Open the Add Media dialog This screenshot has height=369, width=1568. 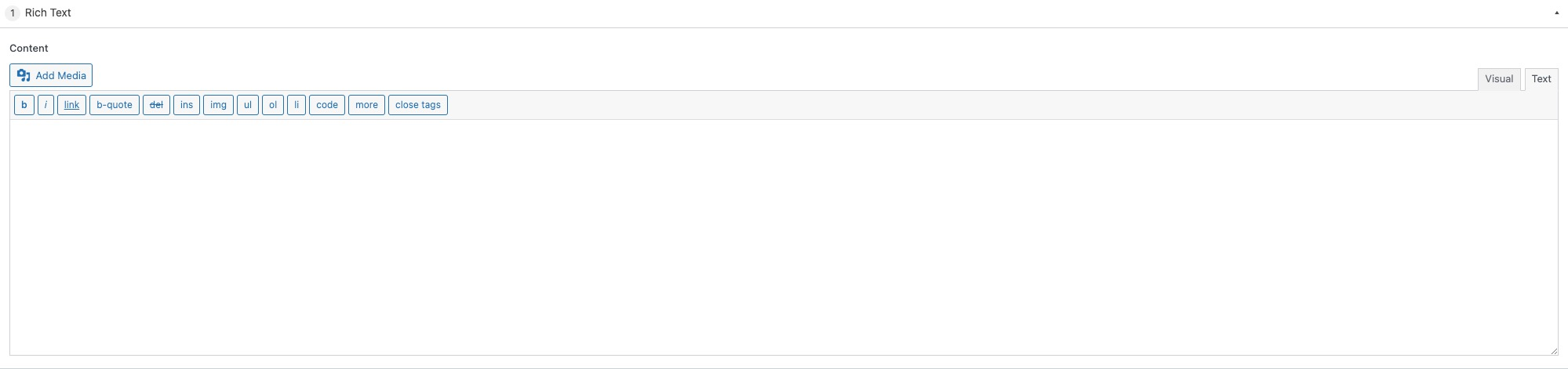pos(51,76)
